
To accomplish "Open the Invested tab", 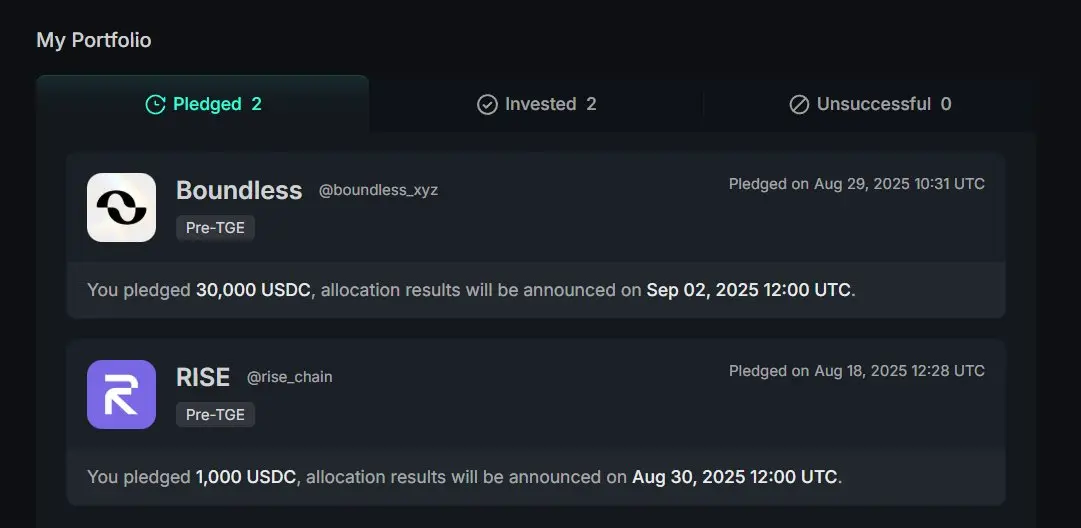I will pos(536,104).
